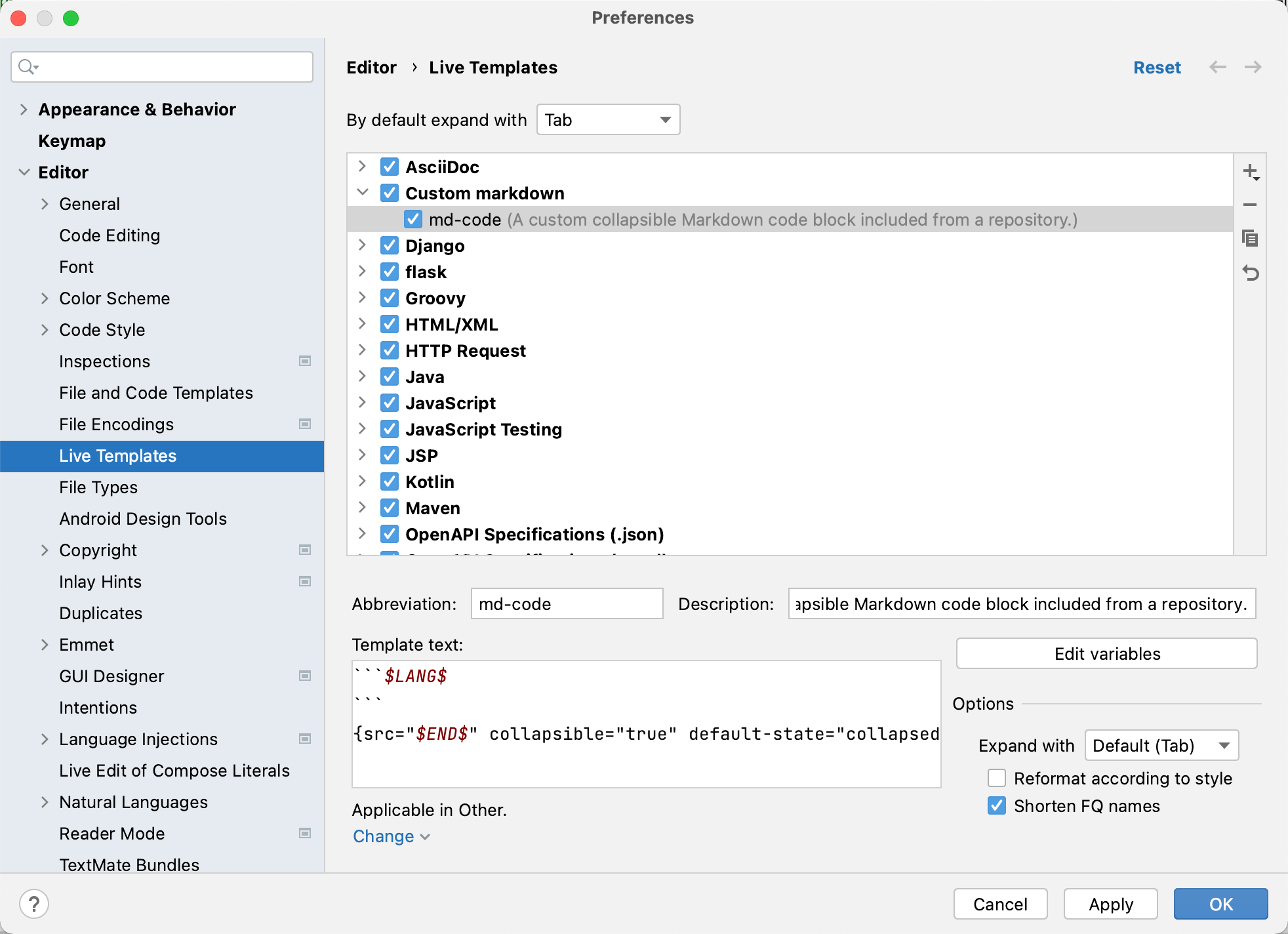Viewport: 1288px width, 934px height.
Task: Enable Reformat according to style
Action: (x=997, y=779)
